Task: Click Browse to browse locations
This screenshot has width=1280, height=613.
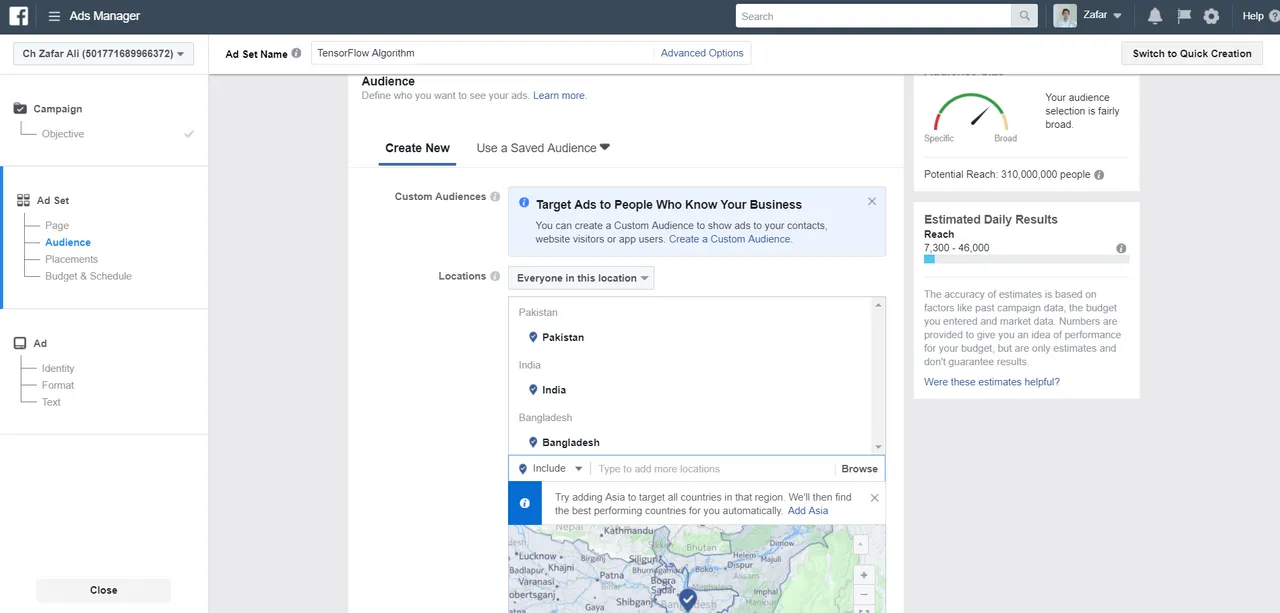Action: 860,469
